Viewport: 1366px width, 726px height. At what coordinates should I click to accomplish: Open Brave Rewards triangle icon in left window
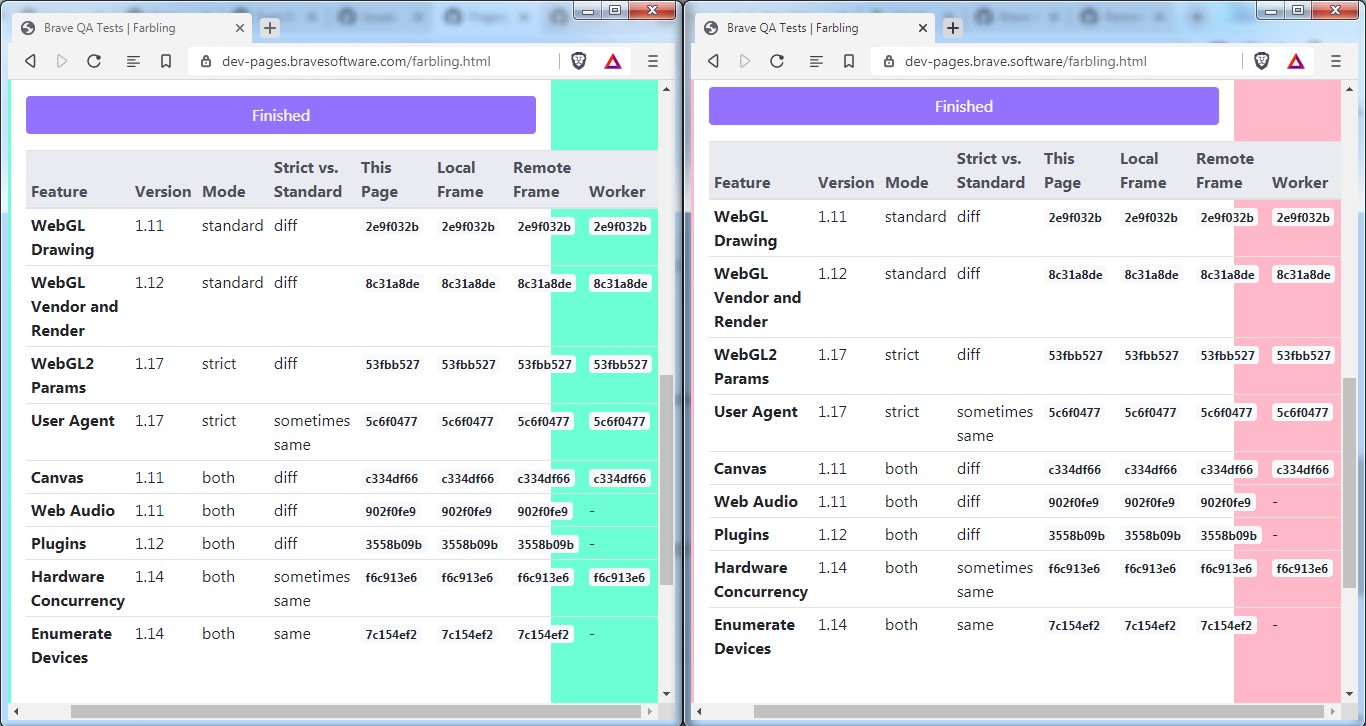point(612,61)
